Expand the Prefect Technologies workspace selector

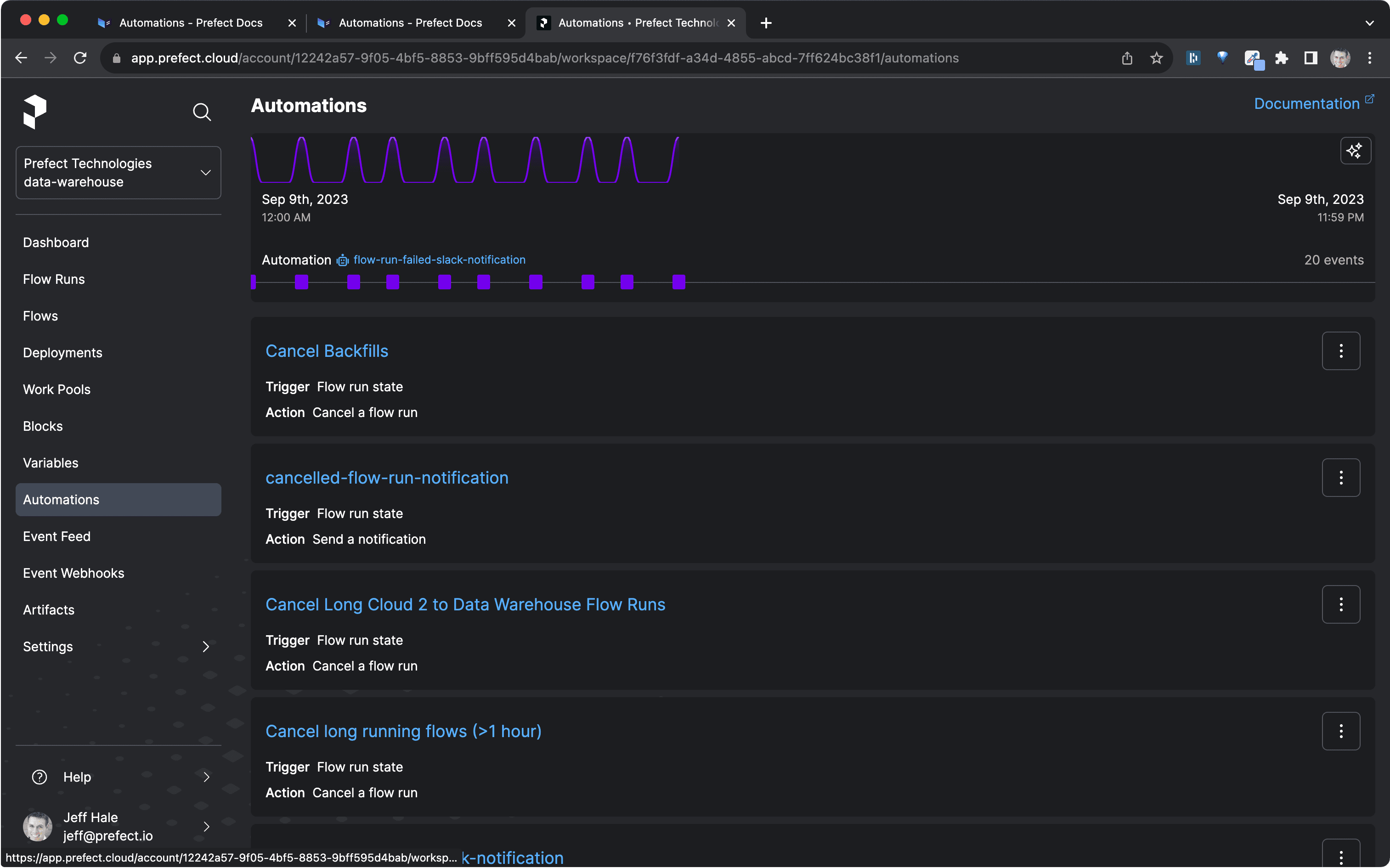click(x=118, y=173)
